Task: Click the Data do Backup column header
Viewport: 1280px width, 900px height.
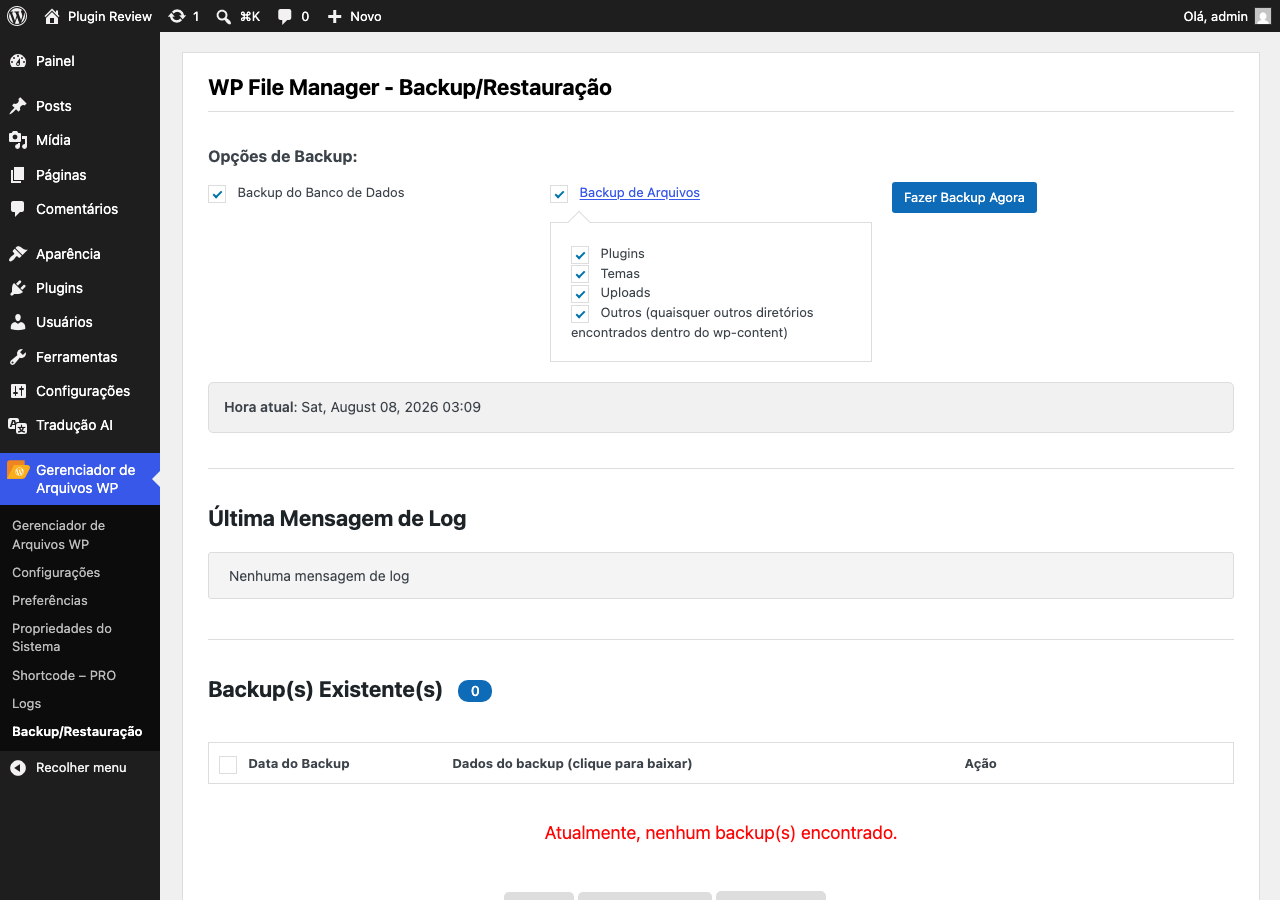Action: pyautogui.click(x=299, y=764)
